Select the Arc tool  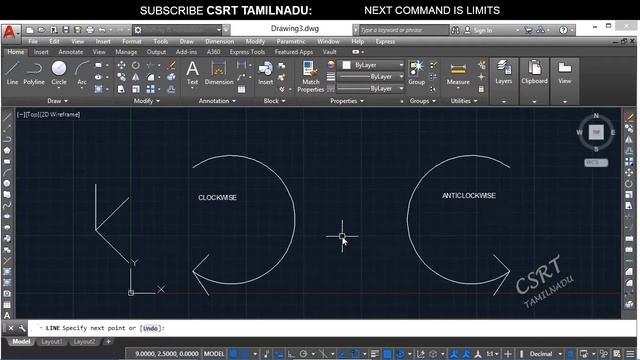(82, 73)
